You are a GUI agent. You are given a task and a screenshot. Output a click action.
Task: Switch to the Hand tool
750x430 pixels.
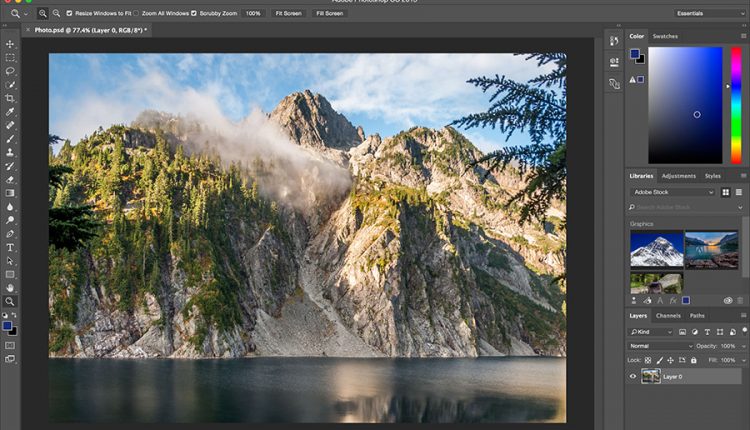coord(10,288)
